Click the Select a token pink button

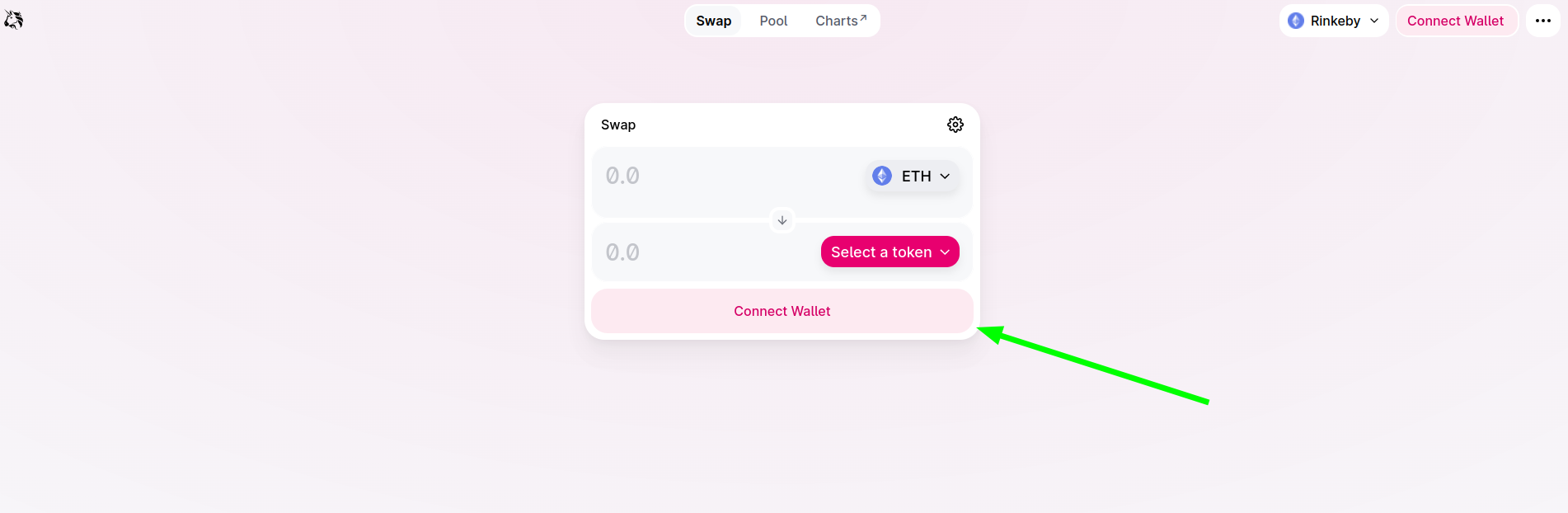(x=890, y=252)
